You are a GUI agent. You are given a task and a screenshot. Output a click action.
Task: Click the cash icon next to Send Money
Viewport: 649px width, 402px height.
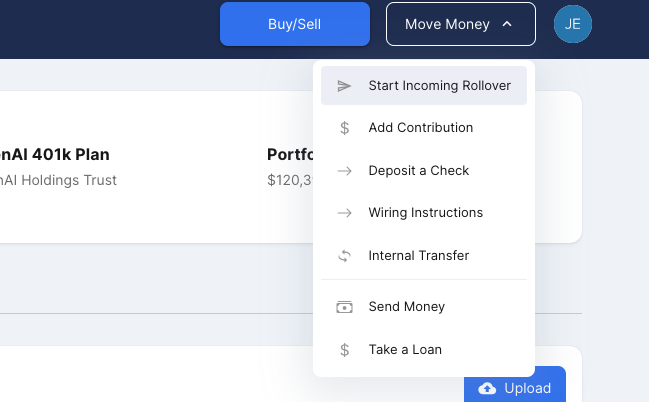(x=345, y=307)
